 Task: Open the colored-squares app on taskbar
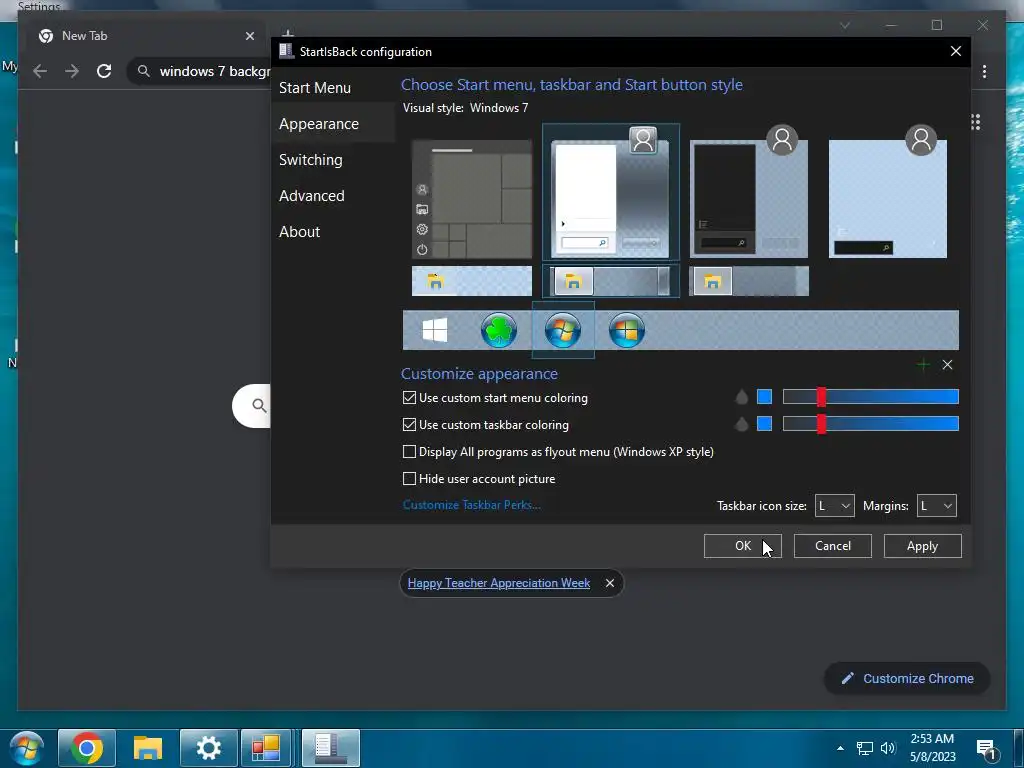click(266, 748)
